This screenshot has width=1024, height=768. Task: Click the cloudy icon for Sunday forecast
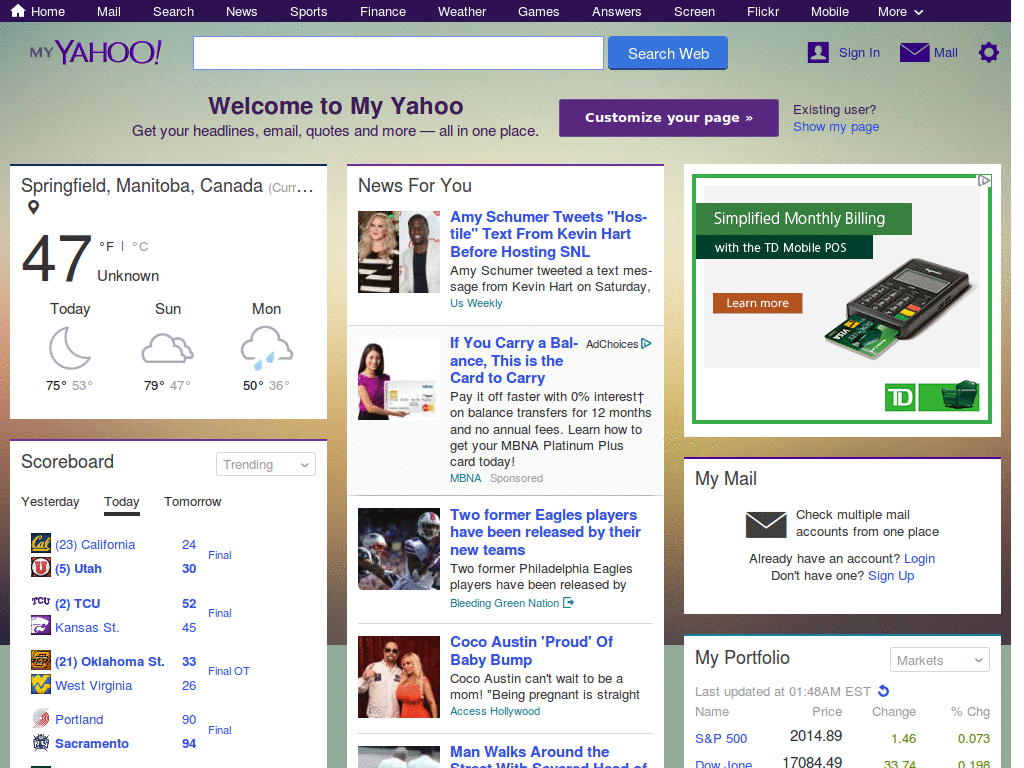tap(168, 348)
